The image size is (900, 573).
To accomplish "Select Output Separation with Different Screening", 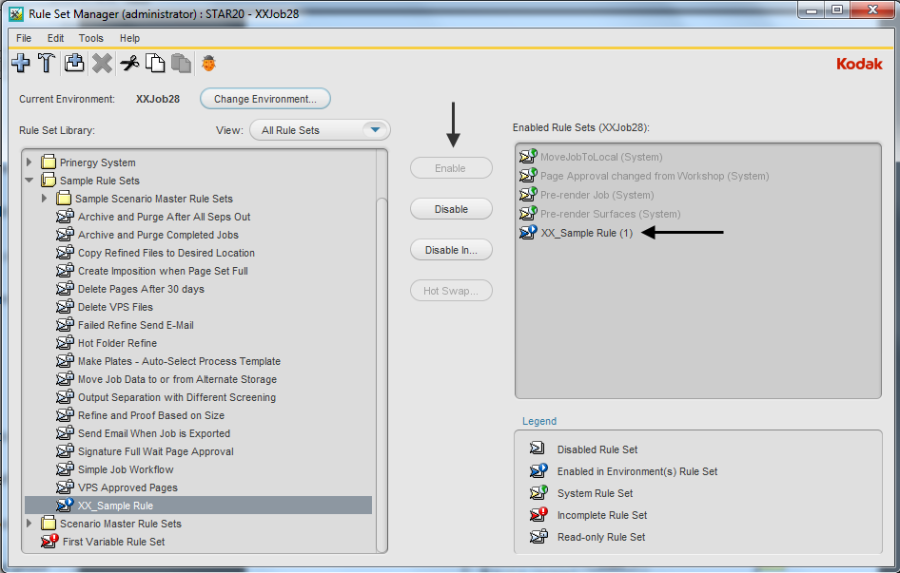I will [x=177, y=397].
